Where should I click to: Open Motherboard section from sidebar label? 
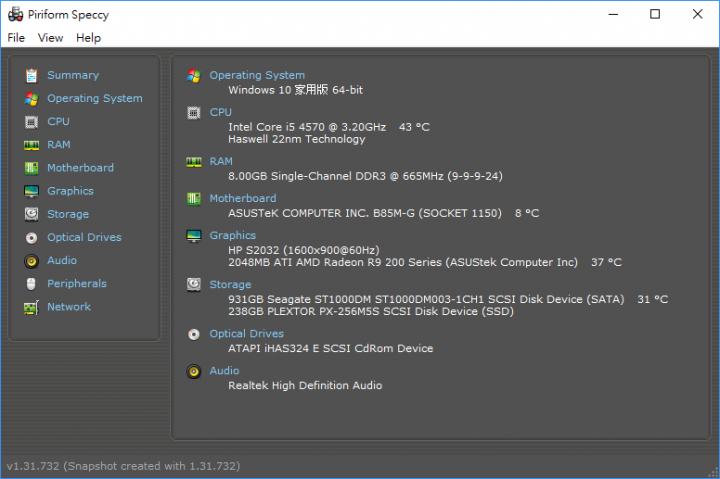pos(80,168)
